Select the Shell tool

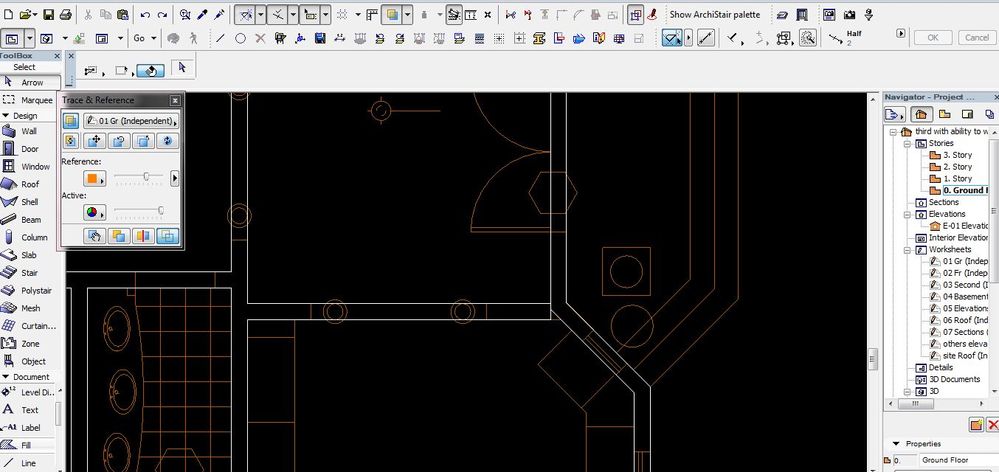[29, 202]
